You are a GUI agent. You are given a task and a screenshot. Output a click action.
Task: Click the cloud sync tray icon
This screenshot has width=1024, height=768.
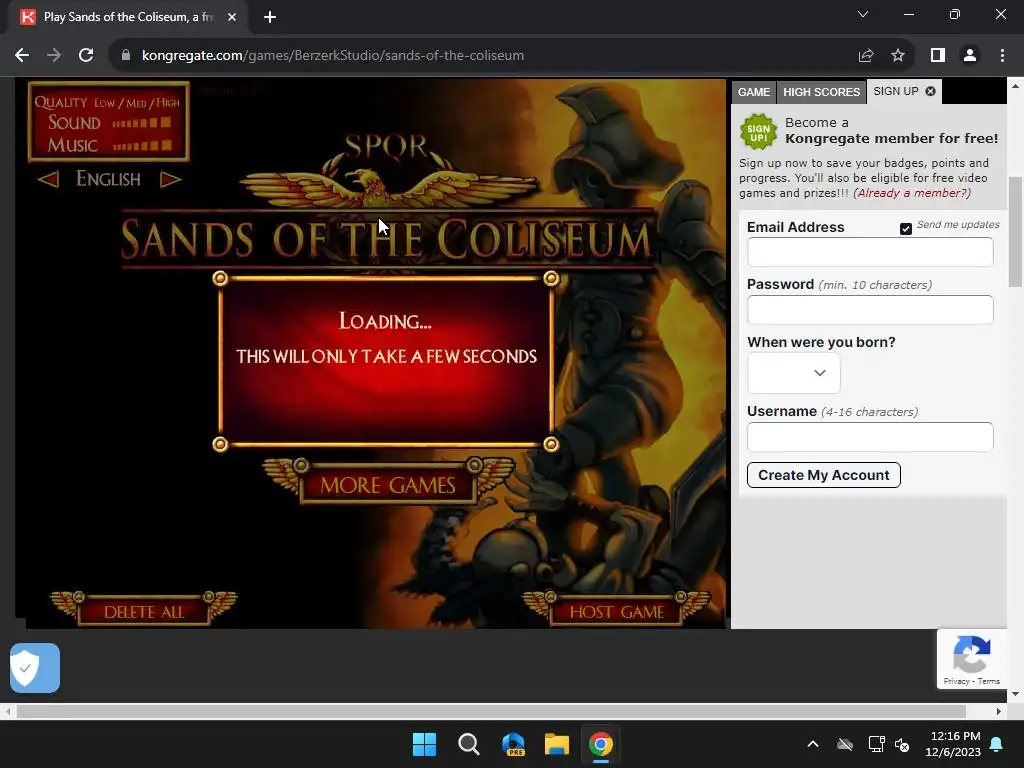(845, 744)
